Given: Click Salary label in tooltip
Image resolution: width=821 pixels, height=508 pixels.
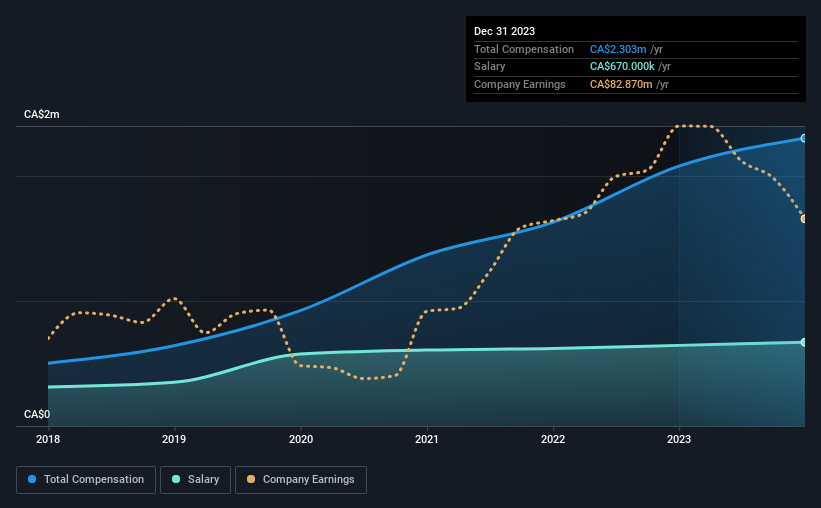Looking at the screenshot, I should pyautogui.click(x=490, y=67).
